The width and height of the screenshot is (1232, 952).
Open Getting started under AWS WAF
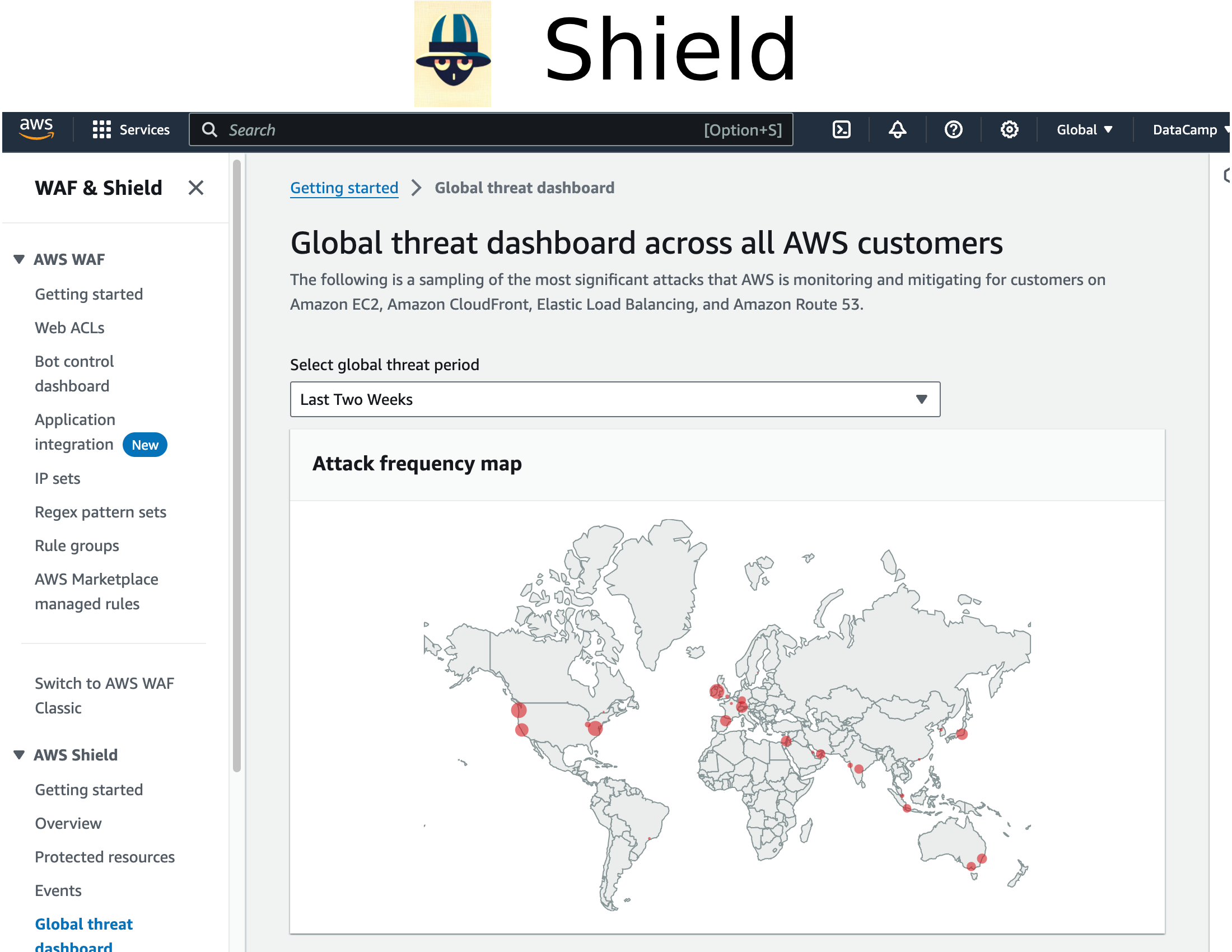coord(88,295)
